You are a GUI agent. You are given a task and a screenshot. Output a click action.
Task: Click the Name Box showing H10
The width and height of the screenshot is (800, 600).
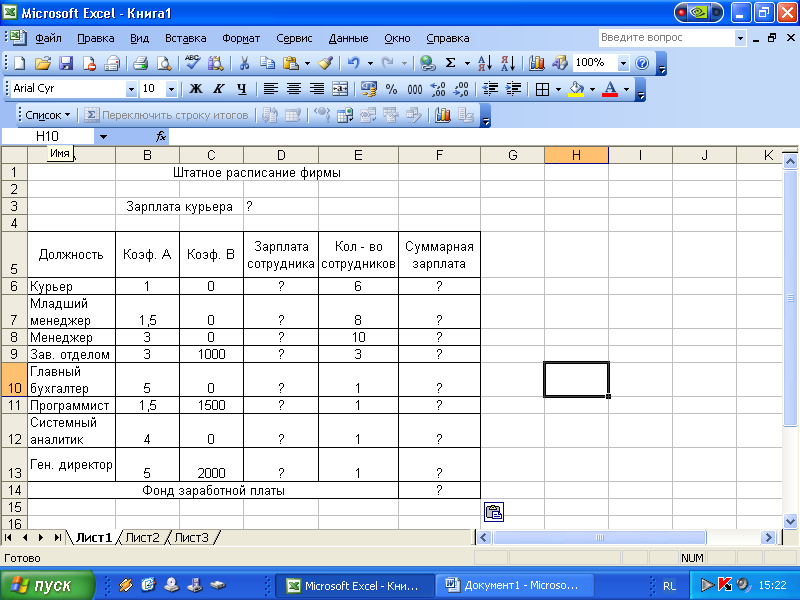47,136
